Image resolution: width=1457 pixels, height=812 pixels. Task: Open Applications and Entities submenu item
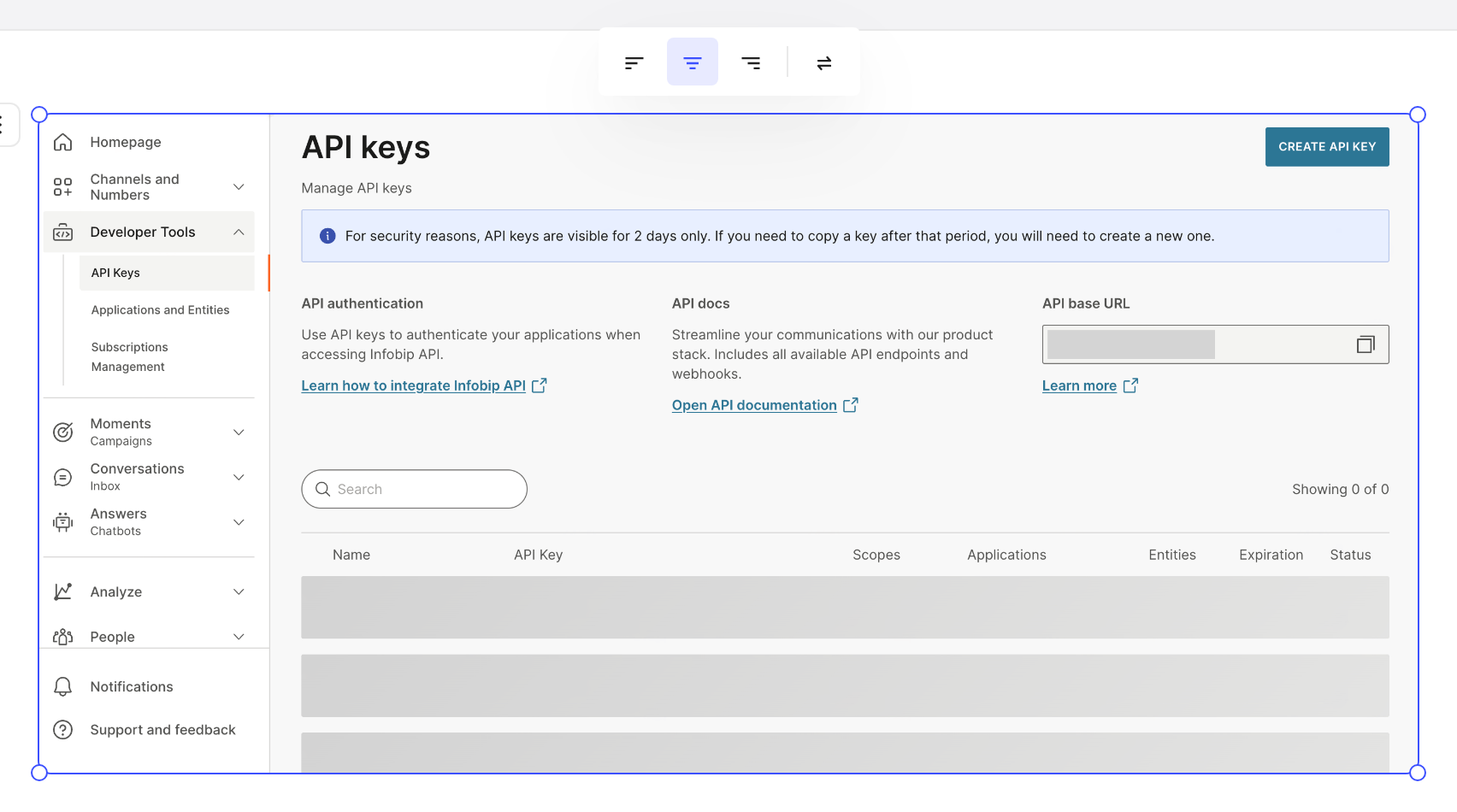click(x=161, y=310)
